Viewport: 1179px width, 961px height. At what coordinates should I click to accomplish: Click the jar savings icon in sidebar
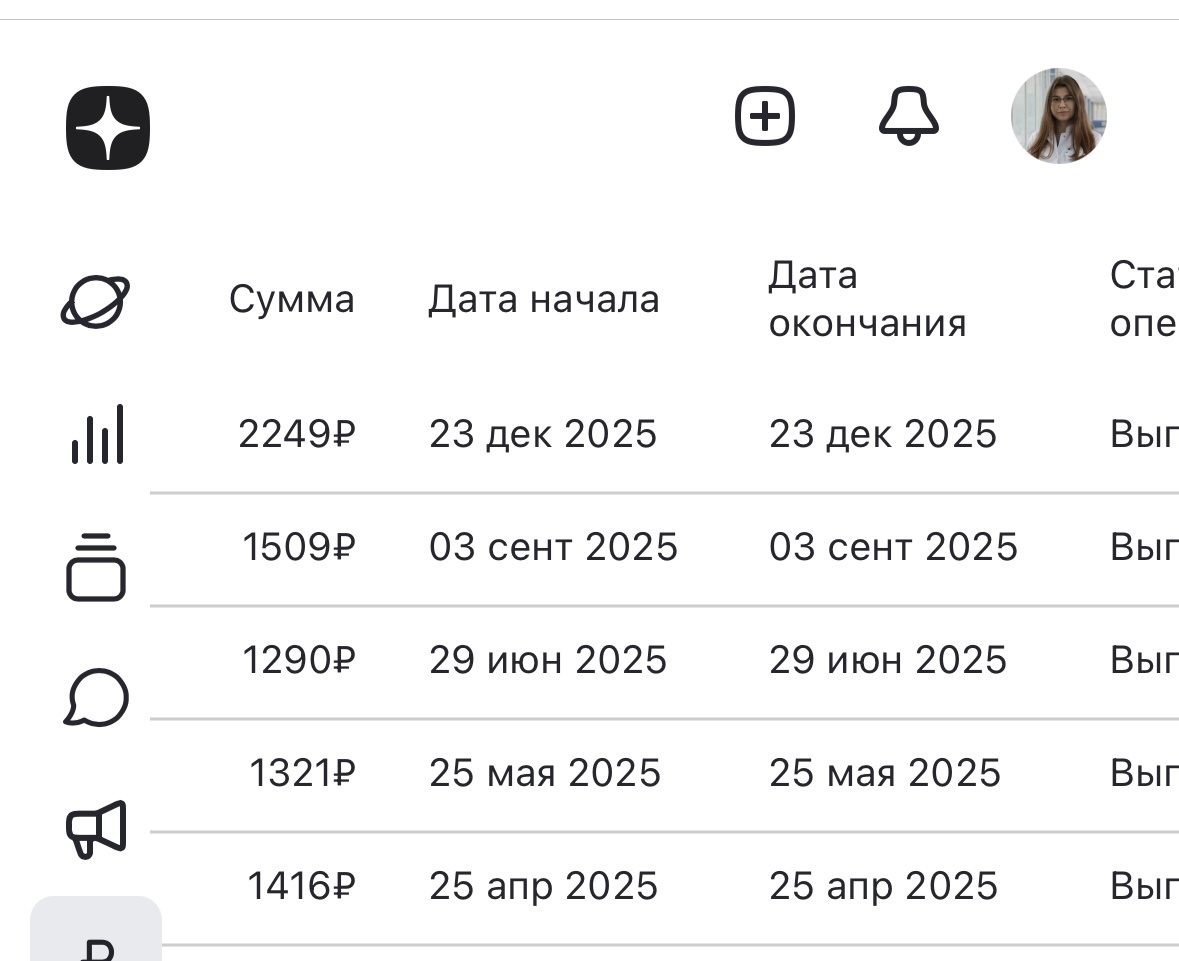tap(97, 566)
